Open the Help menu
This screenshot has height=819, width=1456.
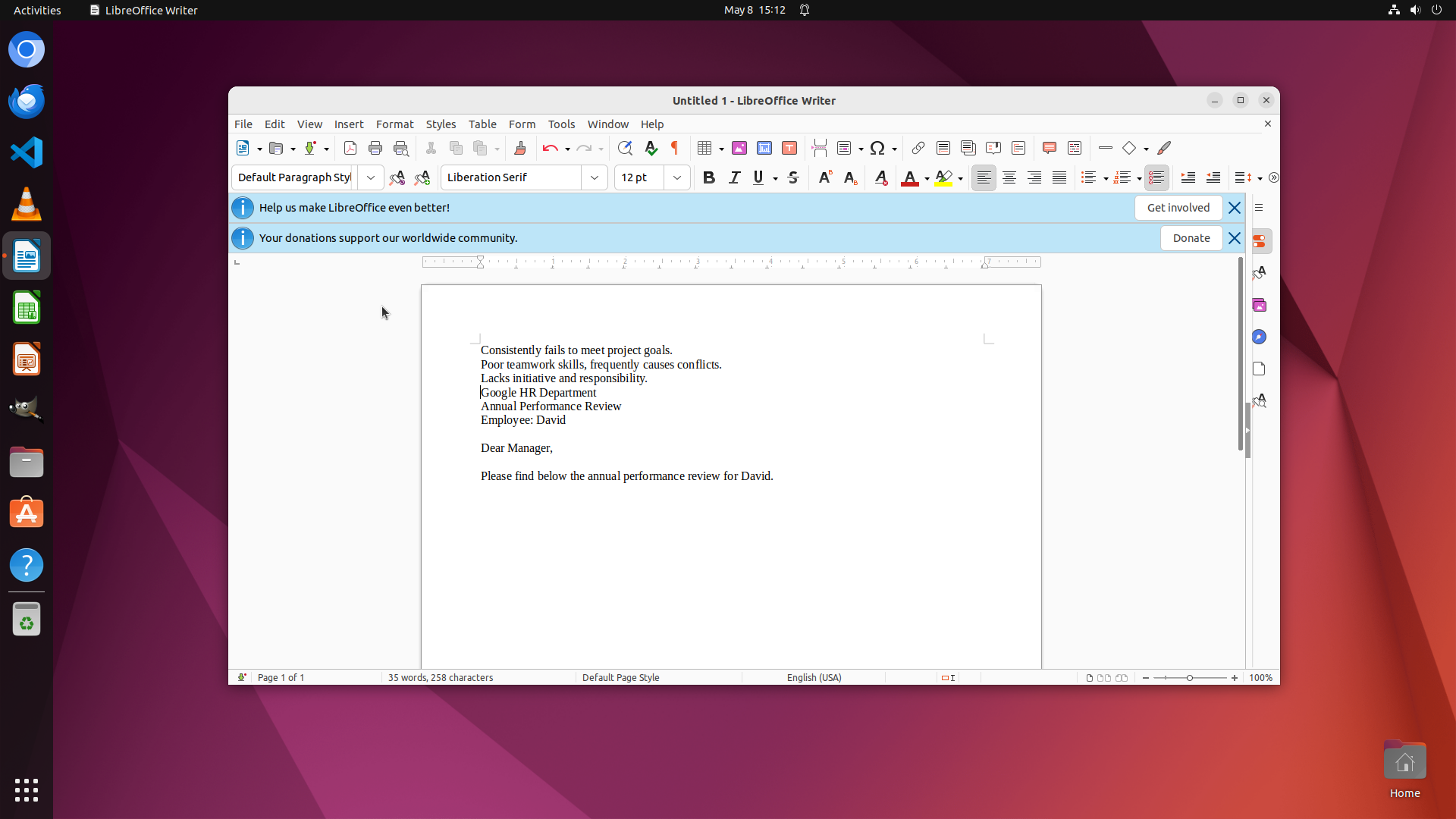pyautogui.click(x=651, y=124)
